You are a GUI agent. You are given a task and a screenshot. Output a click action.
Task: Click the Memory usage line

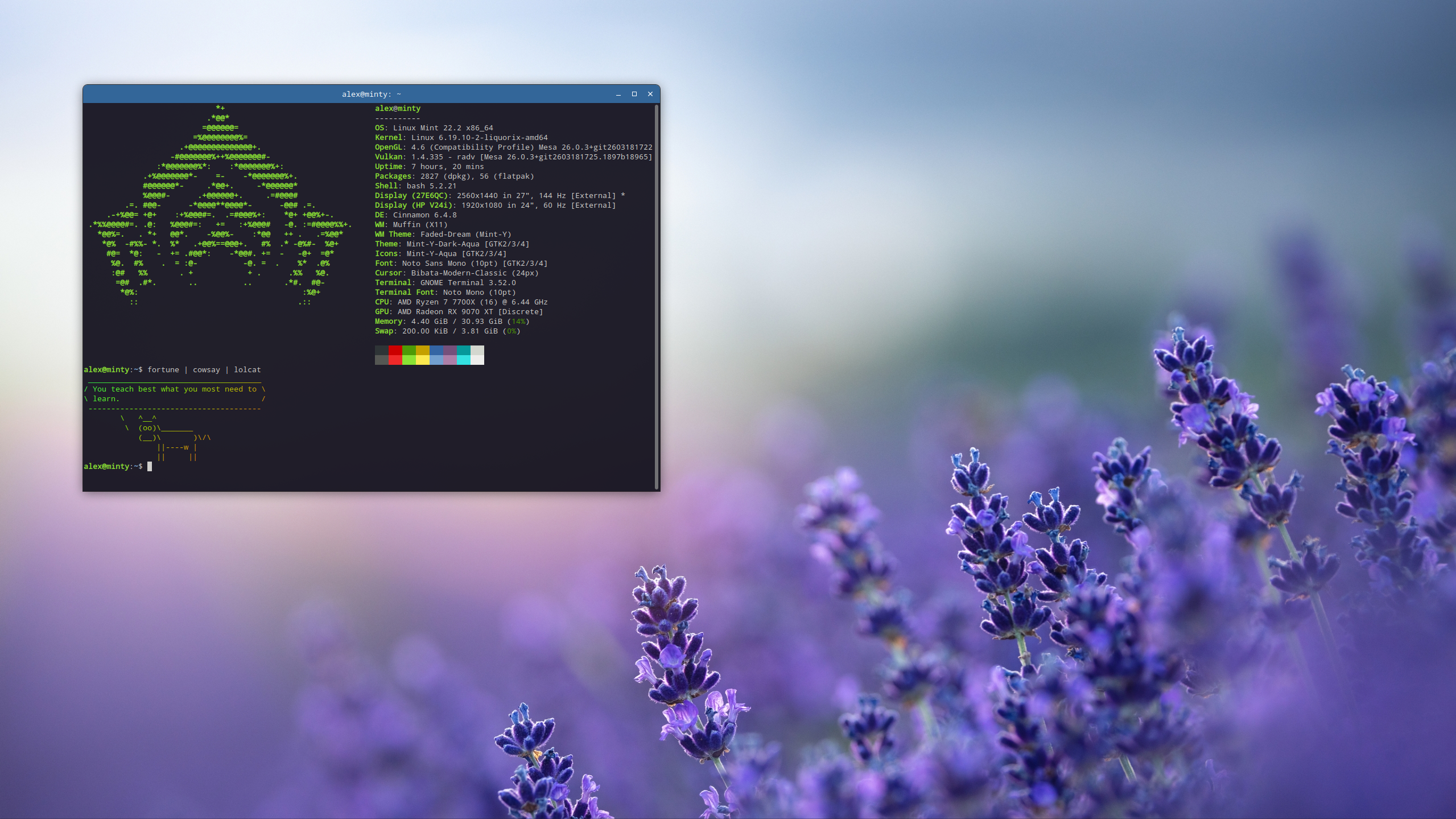click(x=452, y=322)
